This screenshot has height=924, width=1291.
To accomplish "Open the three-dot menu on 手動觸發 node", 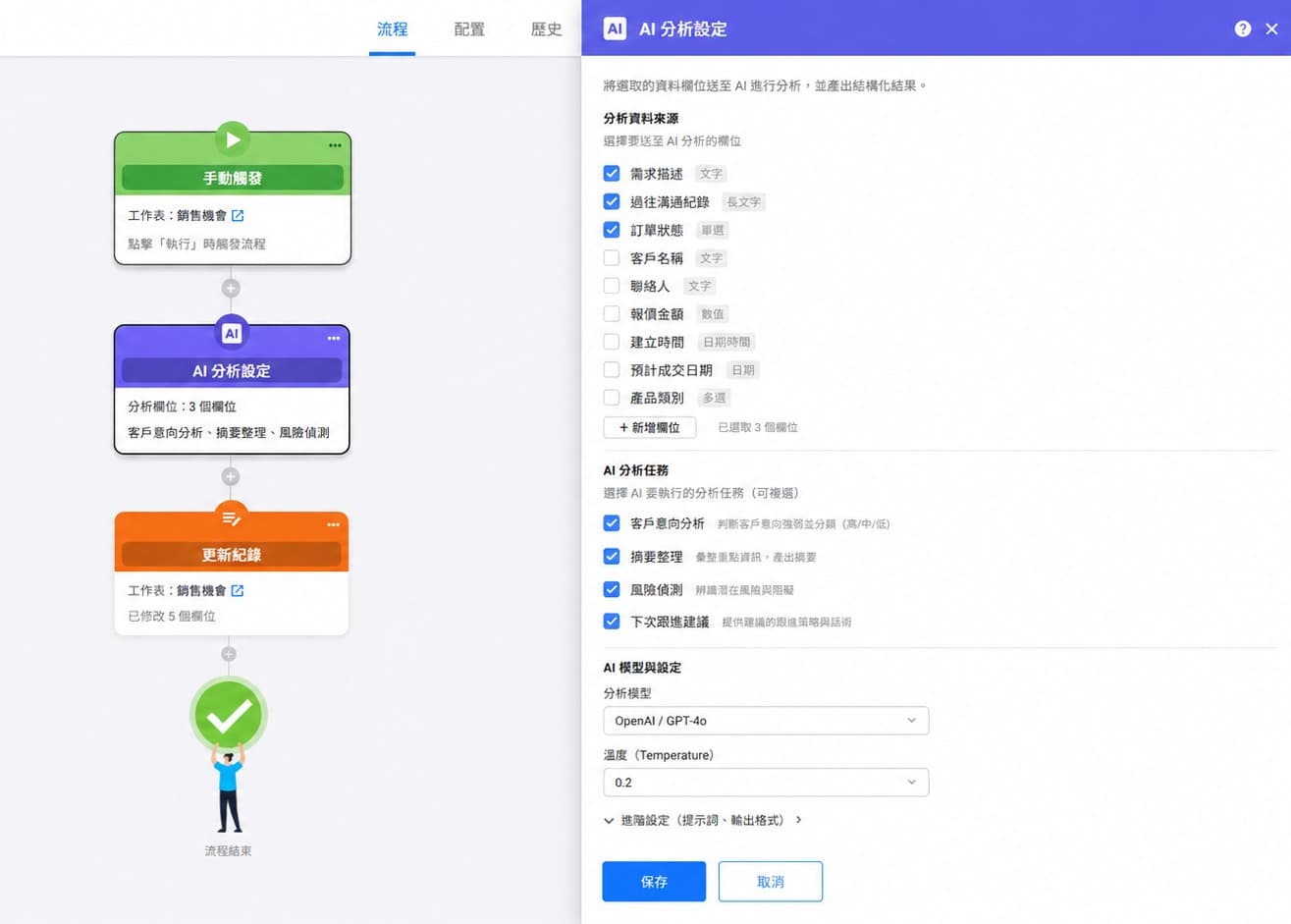I will point(335,145).
